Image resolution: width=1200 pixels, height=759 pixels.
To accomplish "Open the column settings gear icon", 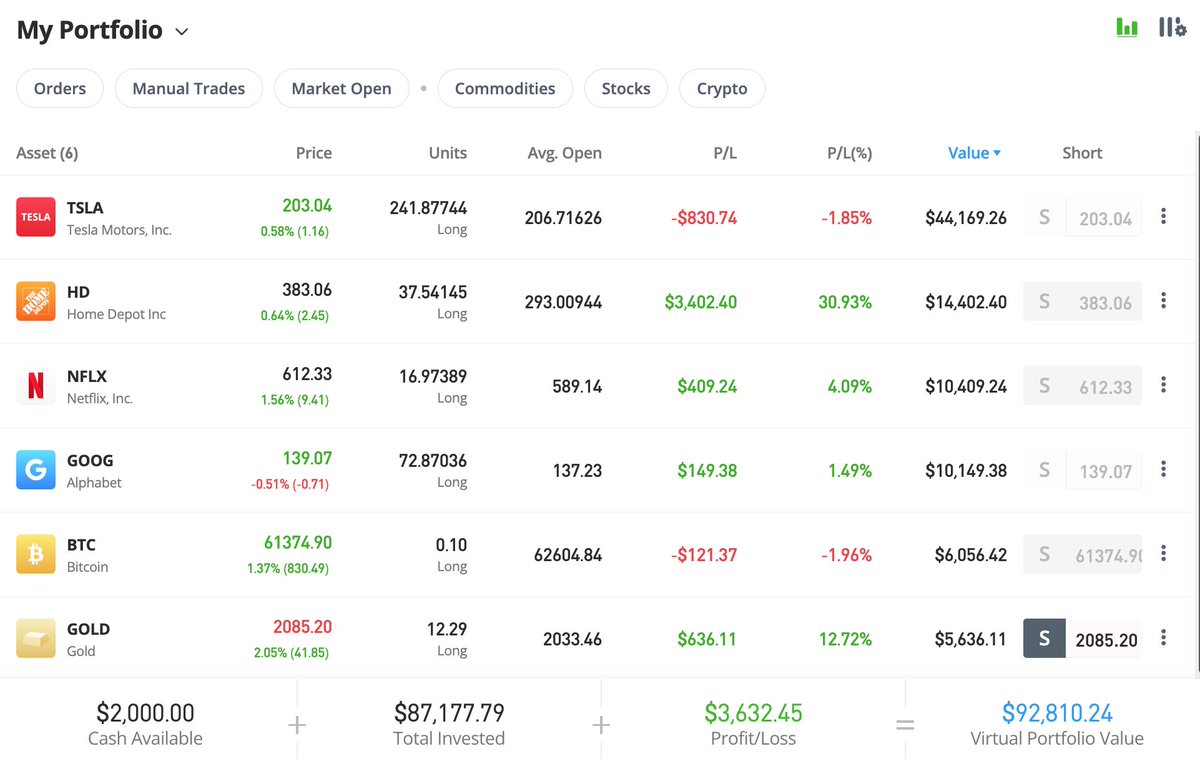I will tap(1173, 27).
